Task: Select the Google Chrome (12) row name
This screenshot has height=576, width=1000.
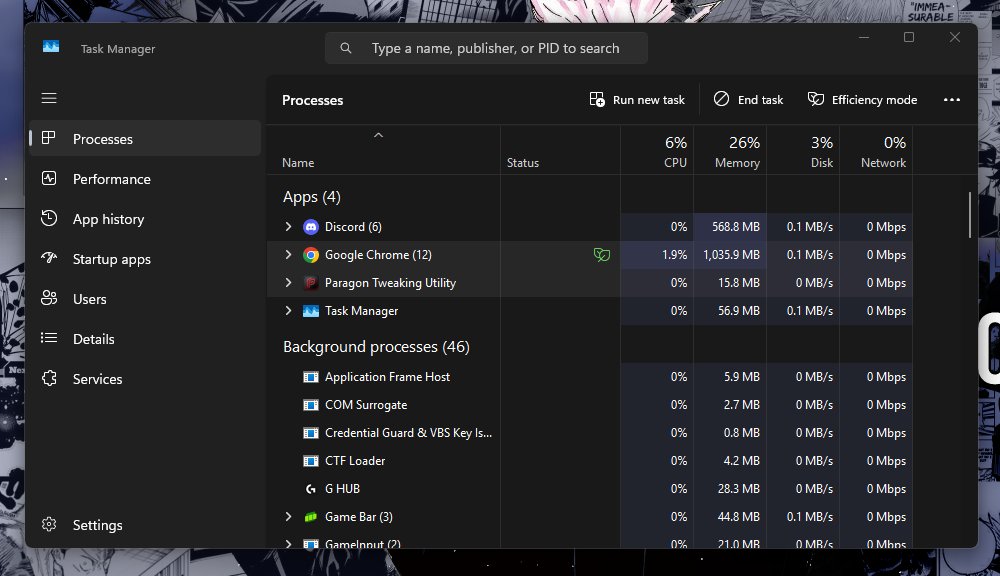Action: (378, 255)
